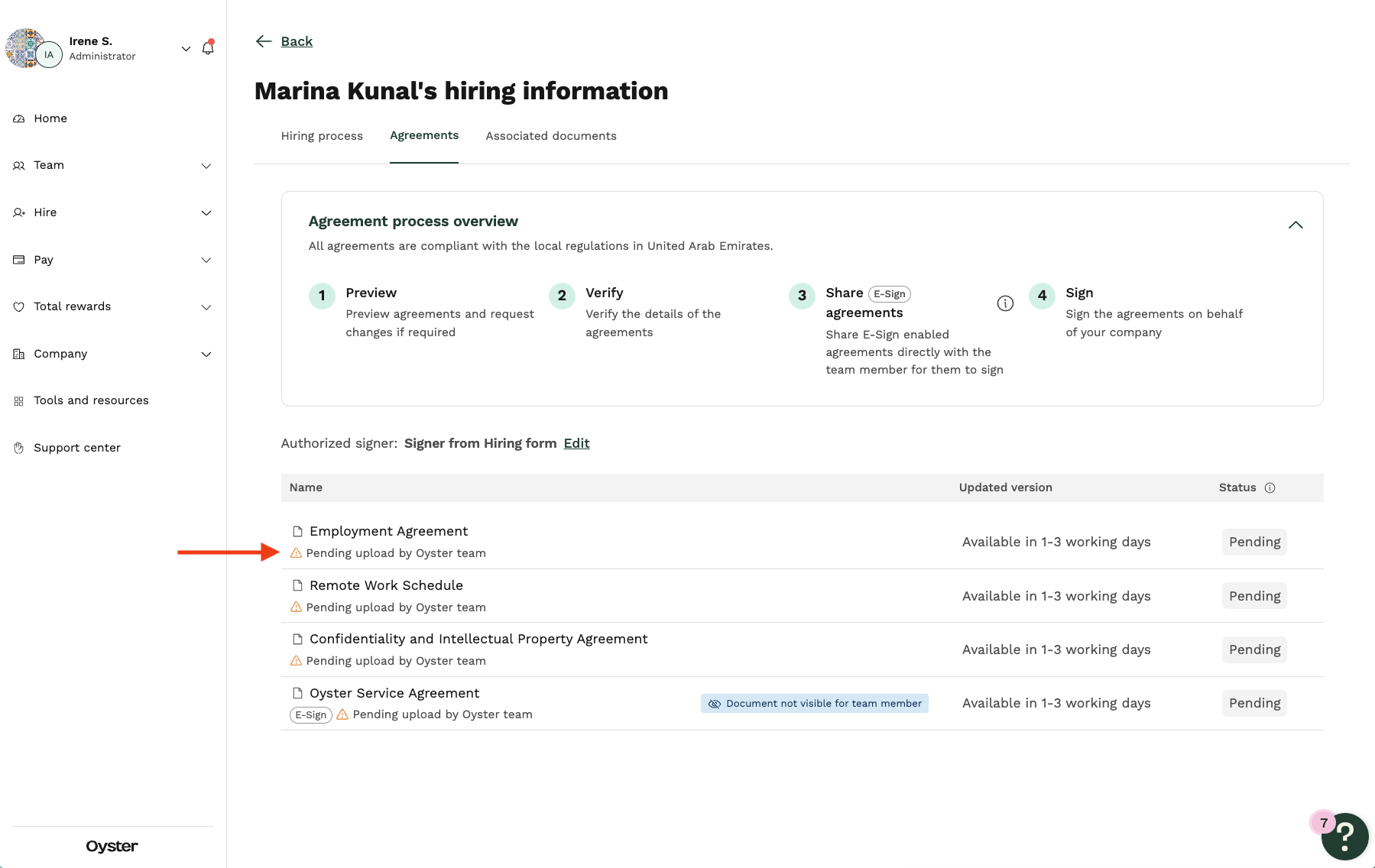The image size is (1375, 868).
Task: Click the Pay card icon
Action: [19, 260]
